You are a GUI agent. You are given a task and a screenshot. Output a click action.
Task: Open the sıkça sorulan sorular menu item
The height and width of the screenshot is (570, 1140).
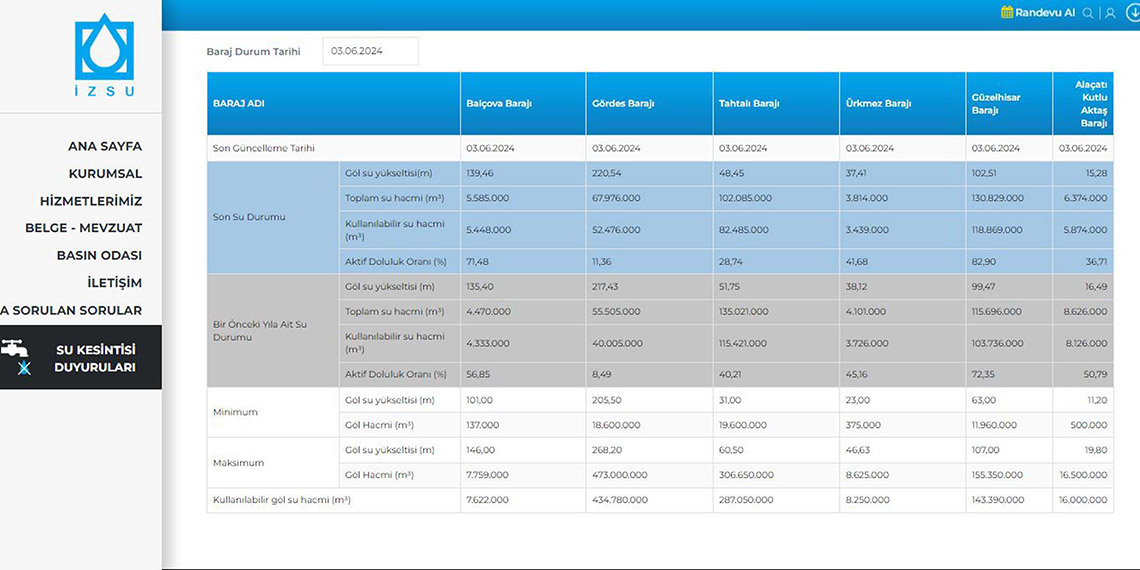(72, 310)
